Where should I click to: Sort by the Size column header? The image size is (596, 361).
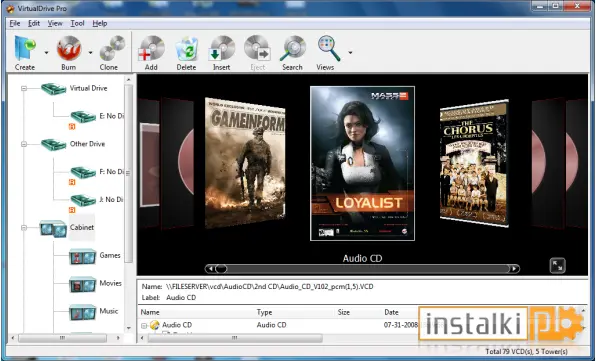click(344, 312)
